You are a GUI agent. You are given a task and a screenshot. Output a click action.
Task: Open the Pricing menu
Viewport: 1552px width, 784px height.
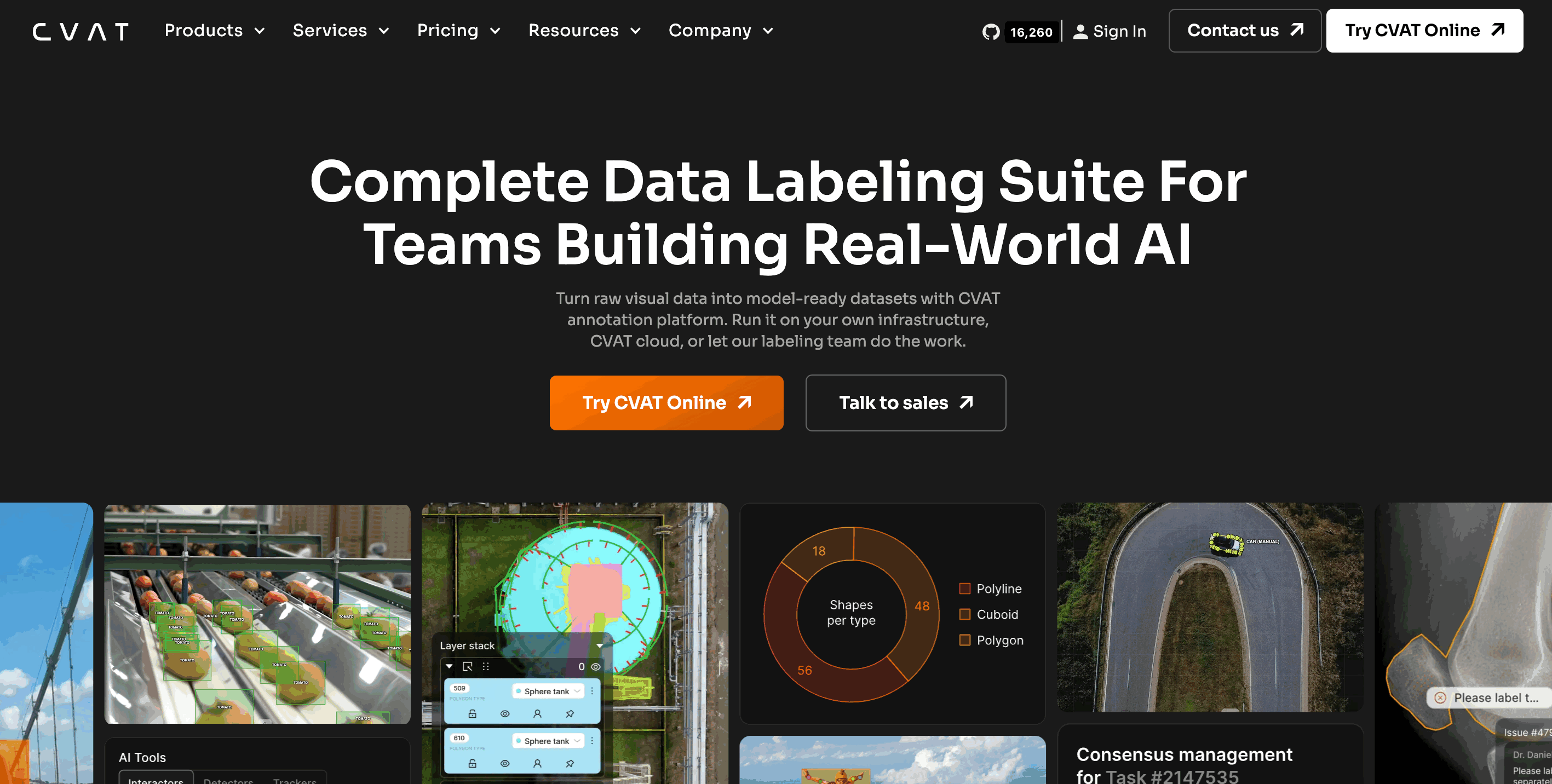tap(458, 31)
